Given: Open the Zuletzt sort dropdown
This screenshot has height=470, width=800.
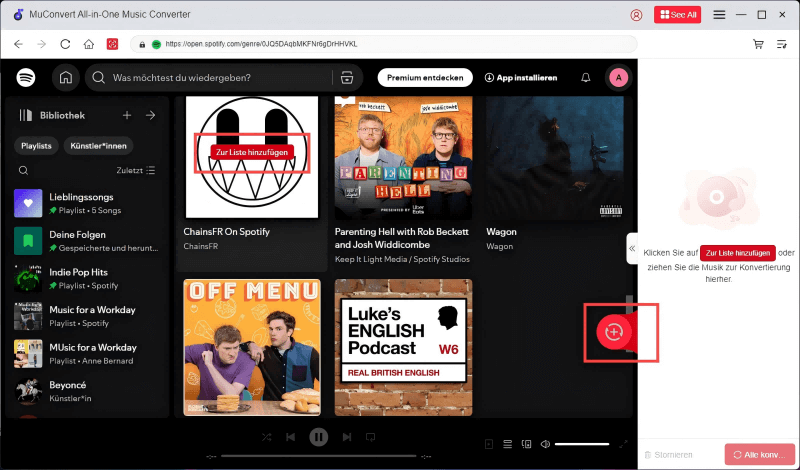Looking at the screenshot, I should pyautogui.click(x=135, y=171).
